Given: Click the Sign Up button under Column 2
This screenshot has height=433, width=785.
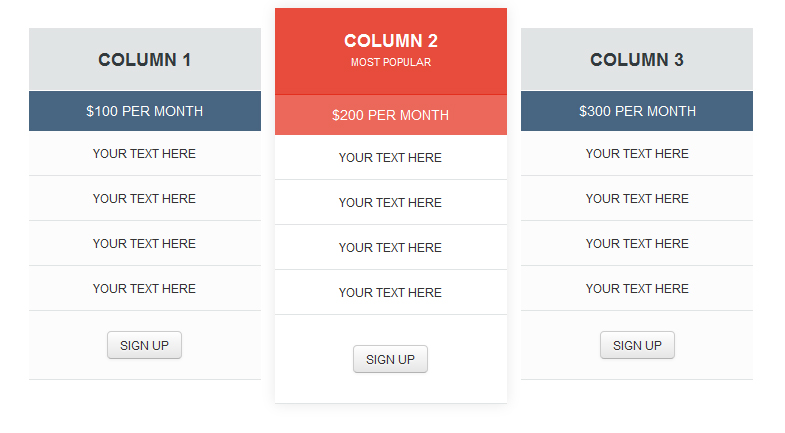Looking at the screenshot, I should point(390,359).
